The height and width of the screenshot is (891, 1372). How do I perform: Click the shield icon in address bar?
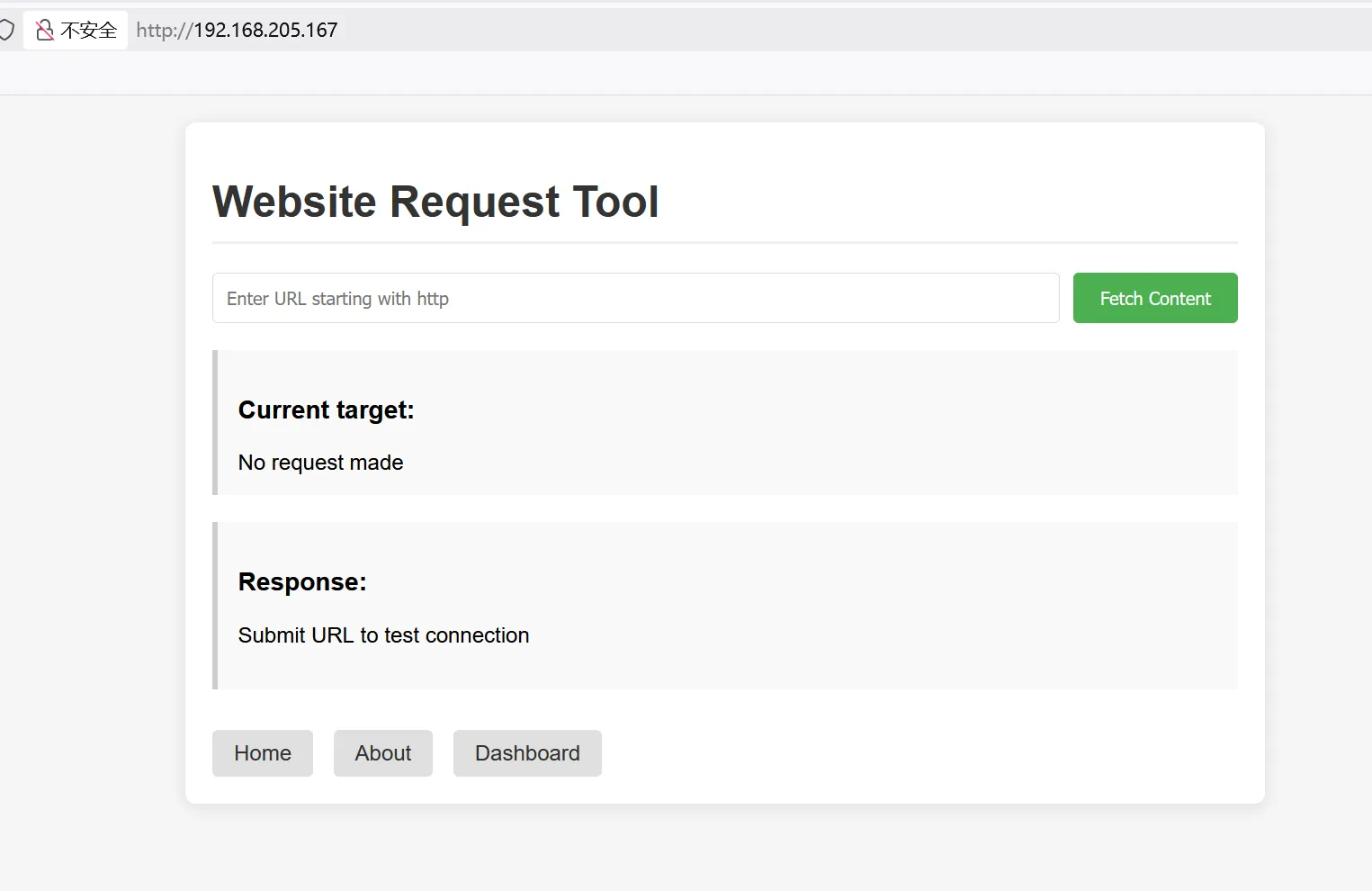(6, 31)
